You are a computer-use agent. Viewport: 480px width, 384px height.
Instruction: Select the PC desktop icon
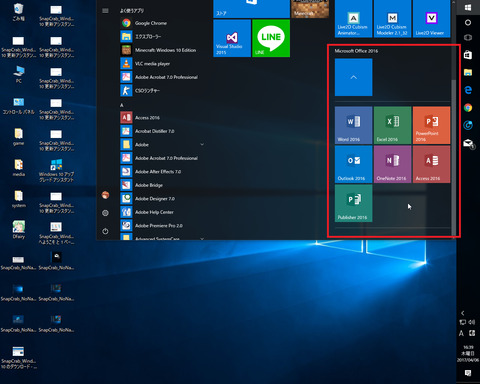coord(19,74)
